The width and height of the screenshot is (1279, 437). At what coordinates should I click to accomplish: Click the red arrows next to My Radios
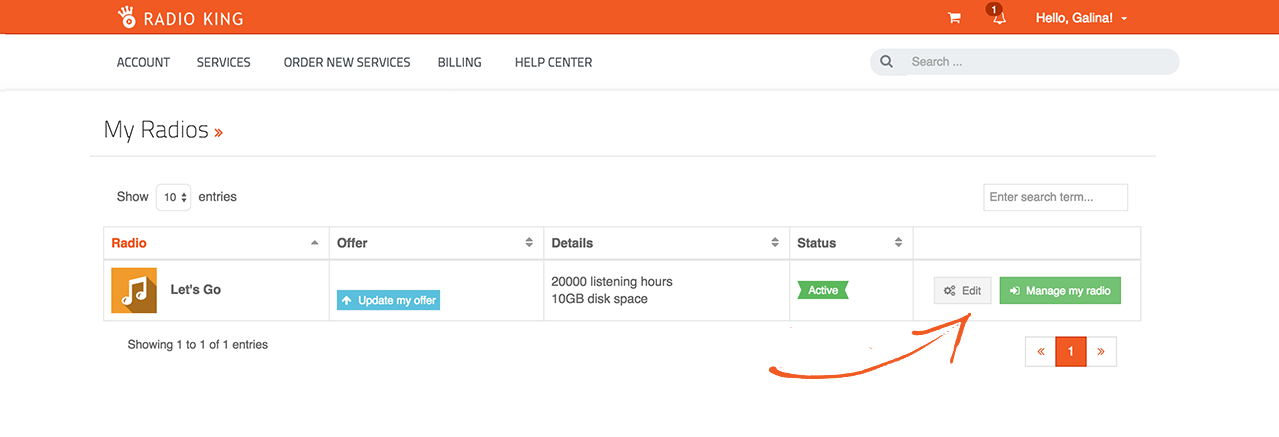(218, 132)
